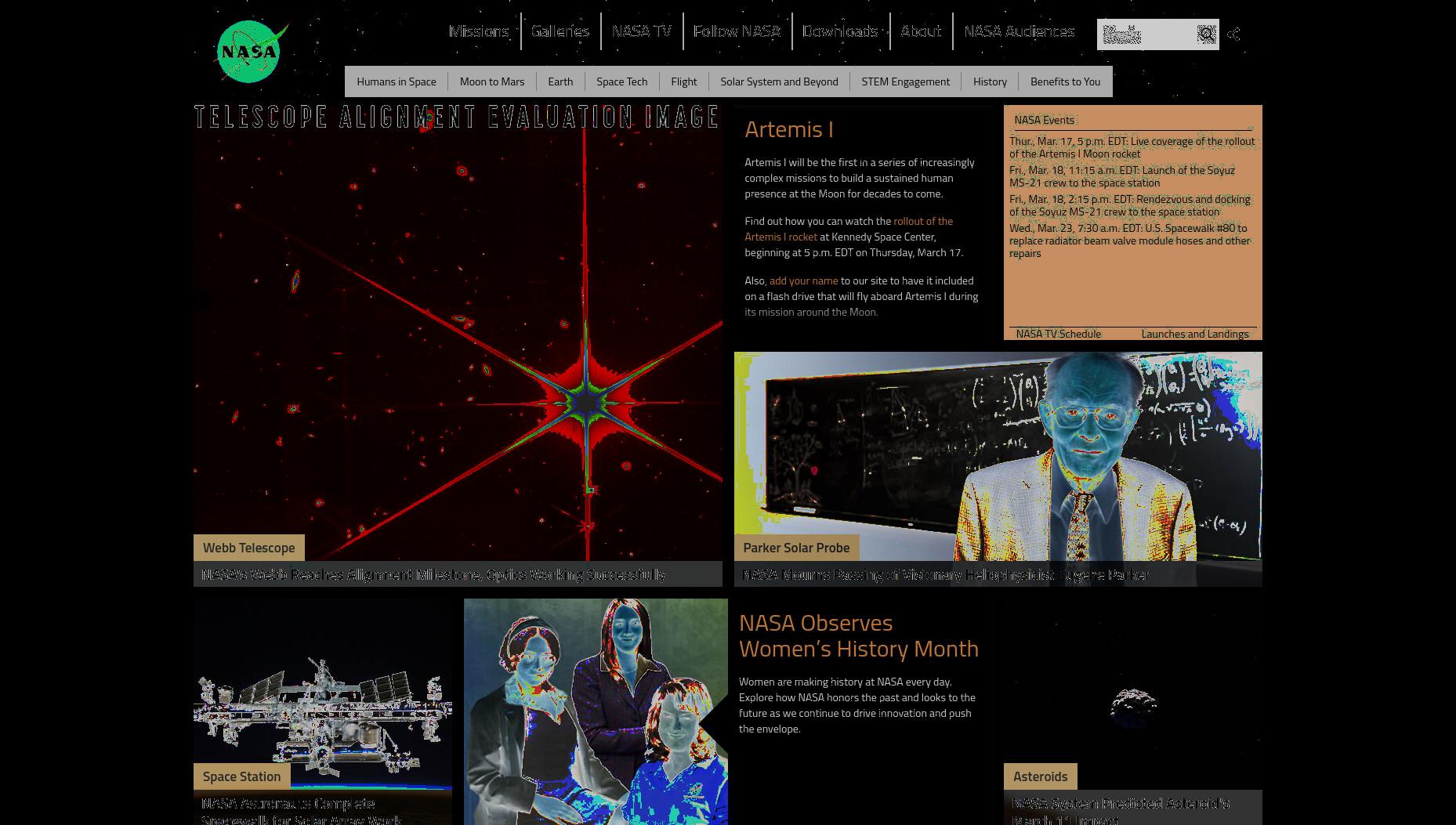1456x825 pixels.
Task: Open the NASA TV Schedule link
Action: click(1059, 334)
